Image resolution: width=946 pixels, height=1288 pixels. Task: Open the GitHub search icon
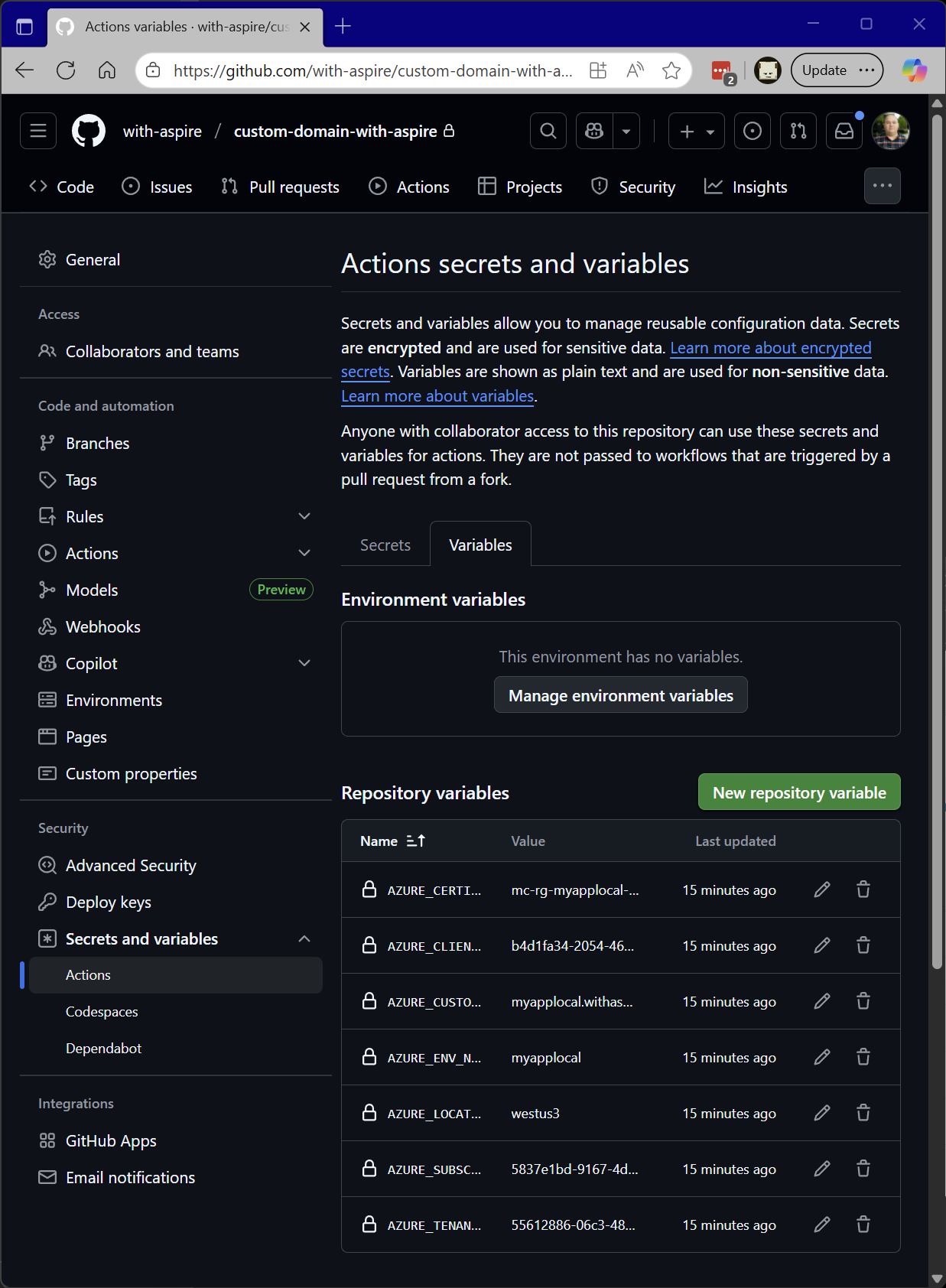(x=548, y=132)
